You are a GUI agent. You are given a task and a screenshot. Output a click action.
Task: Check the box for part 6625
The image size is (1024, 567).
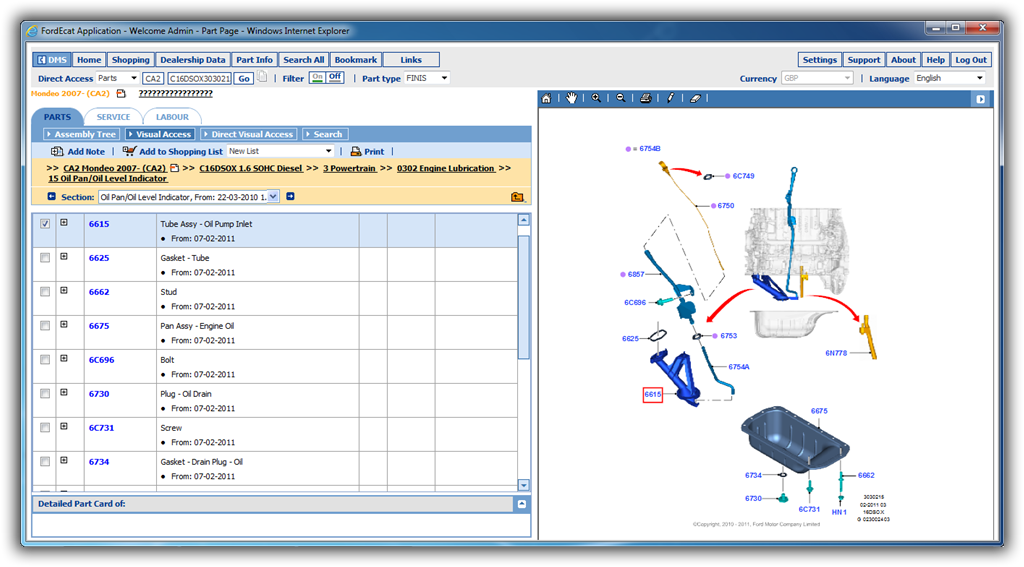pyautogui.click(x=45, y=257)
